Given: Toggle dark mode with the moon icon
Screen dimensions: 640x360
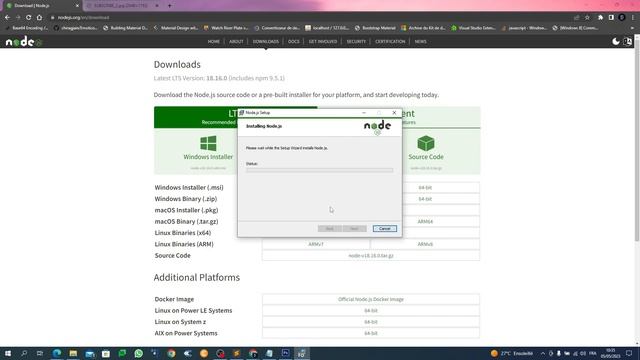Looking at the screenshot, I should (x=616, y=41).
